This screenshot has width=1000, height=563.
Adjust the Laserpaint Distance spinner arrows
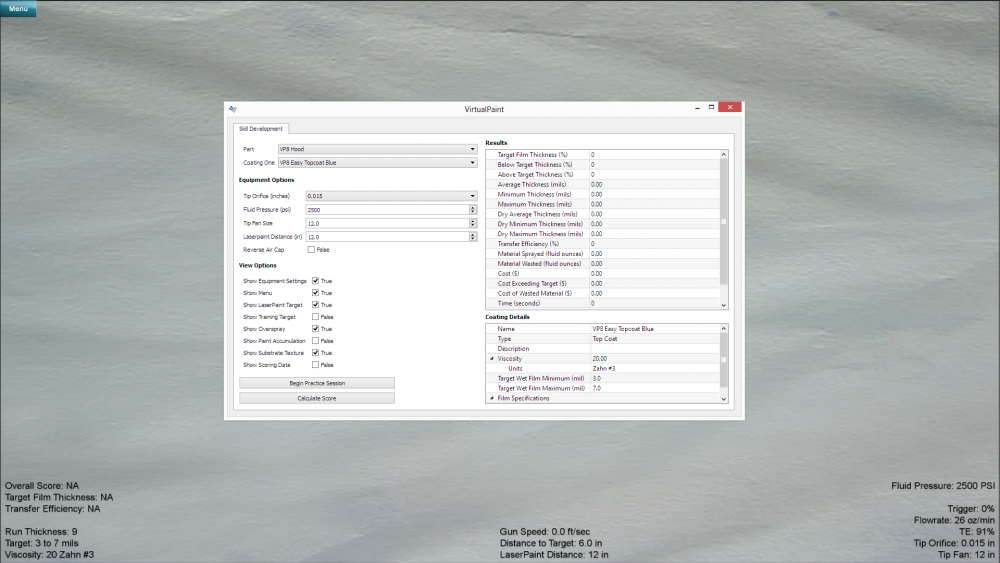(x=473, y=237)
